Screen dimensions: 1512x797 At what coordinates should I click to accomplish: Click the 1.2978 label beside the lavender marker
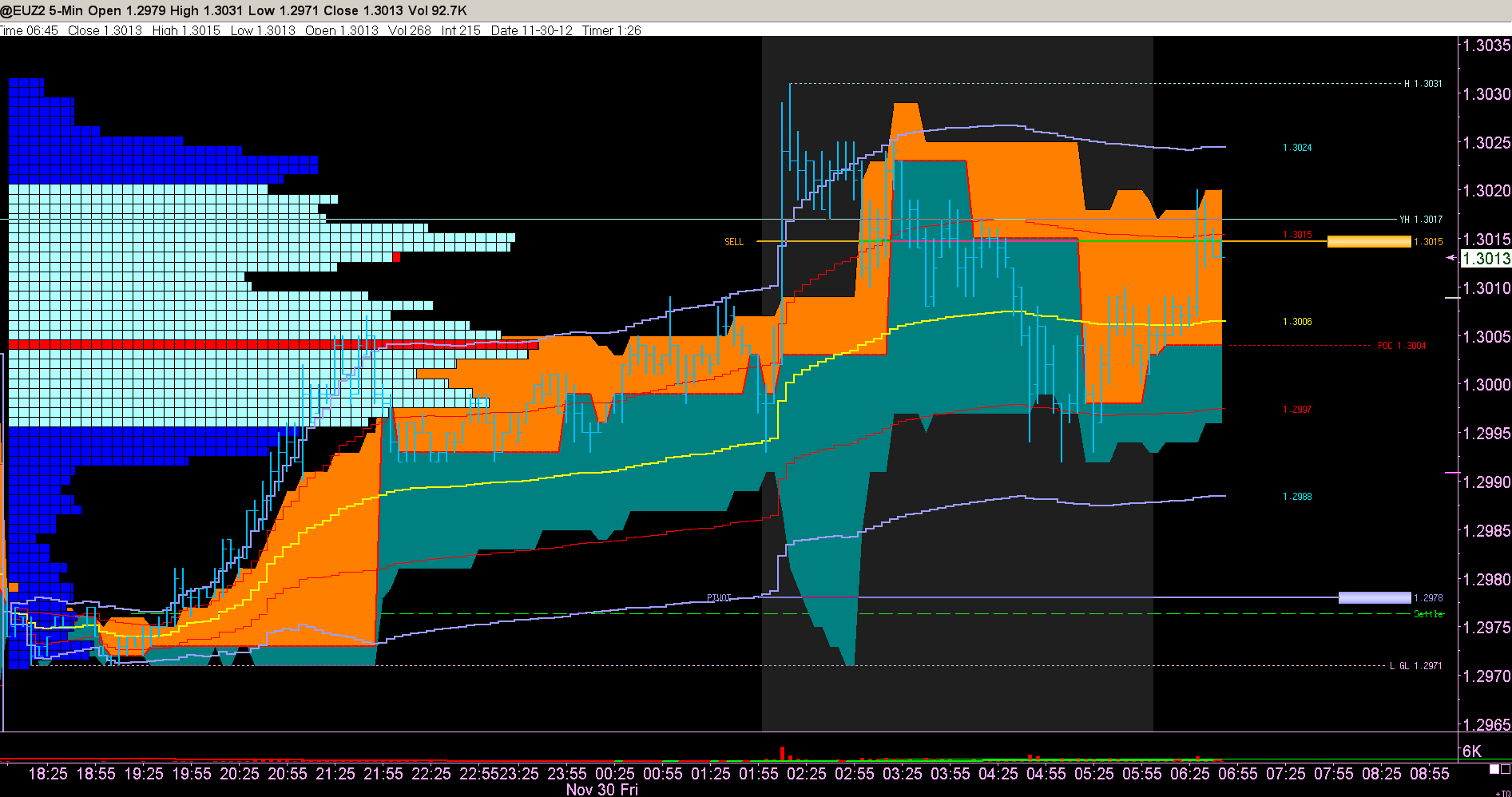(1428, 598)
